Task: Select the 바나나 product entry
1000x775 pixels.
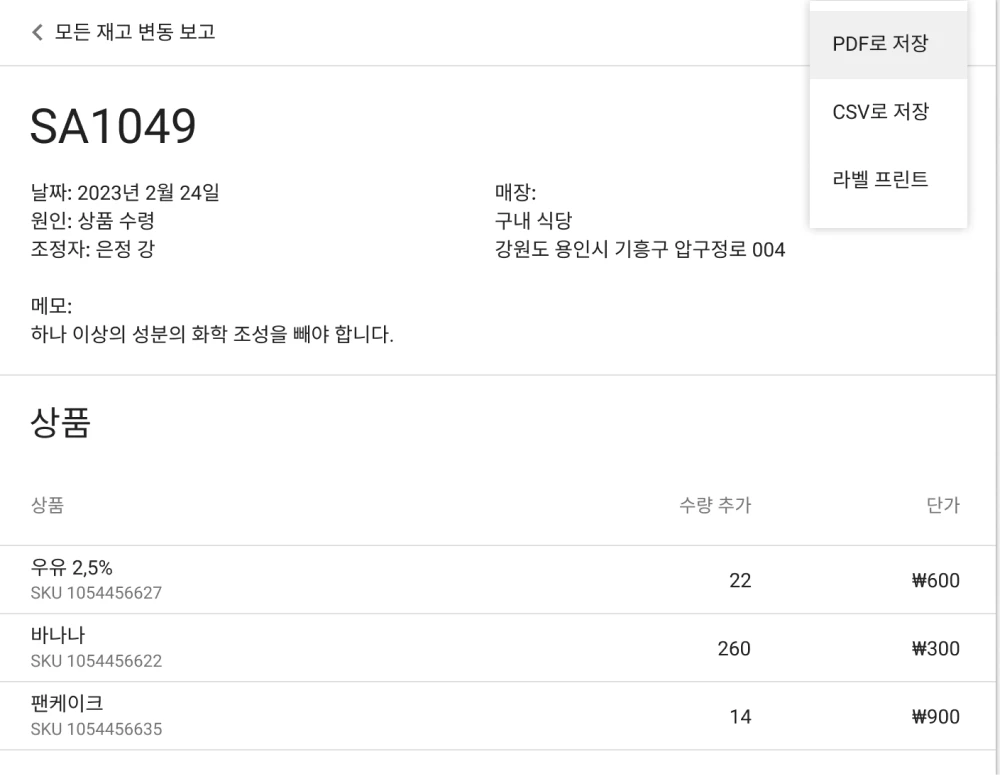Action: click(55, 635)
